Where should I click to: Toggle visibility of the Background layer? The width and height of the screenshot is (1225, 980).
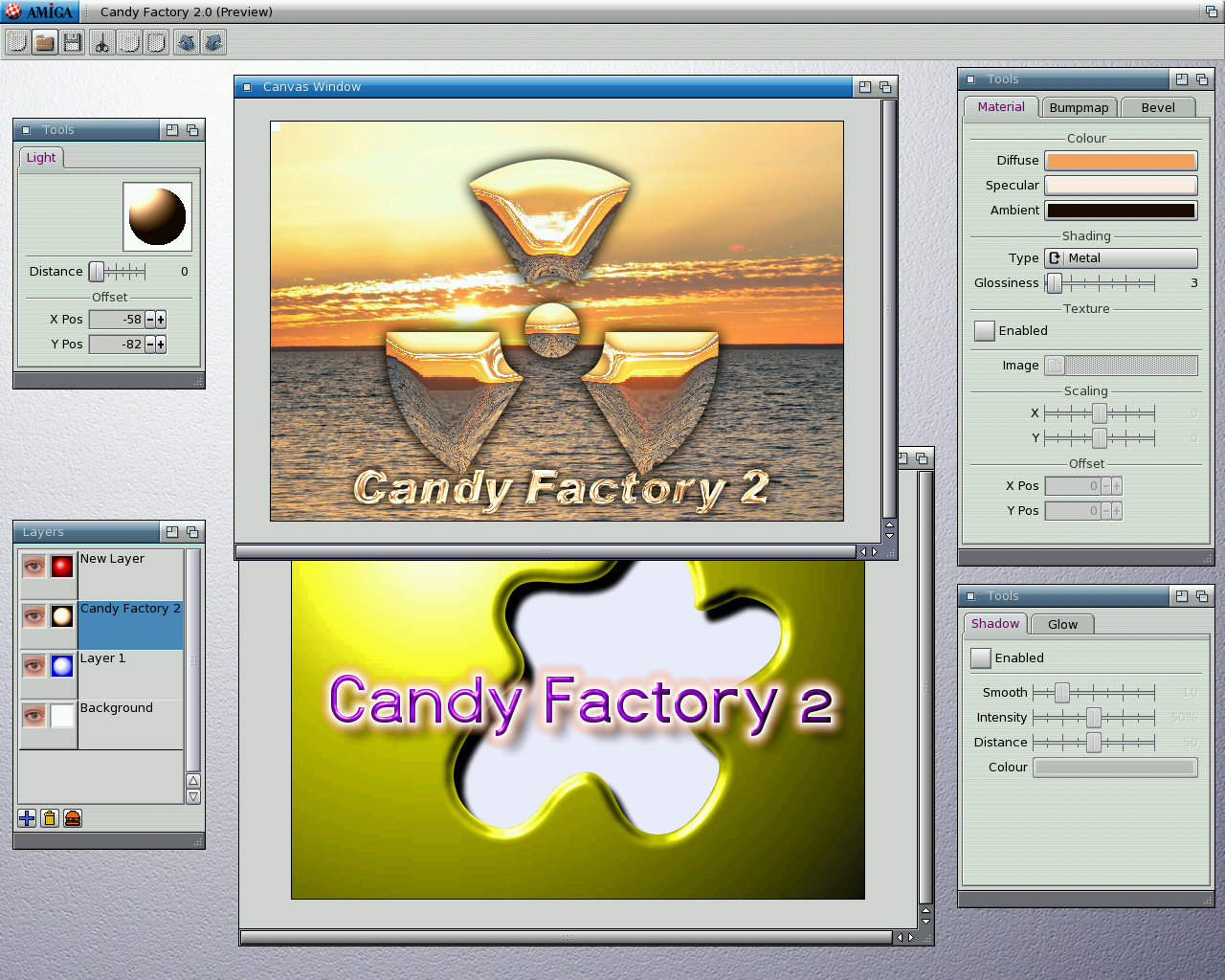(x=33, y=716)
